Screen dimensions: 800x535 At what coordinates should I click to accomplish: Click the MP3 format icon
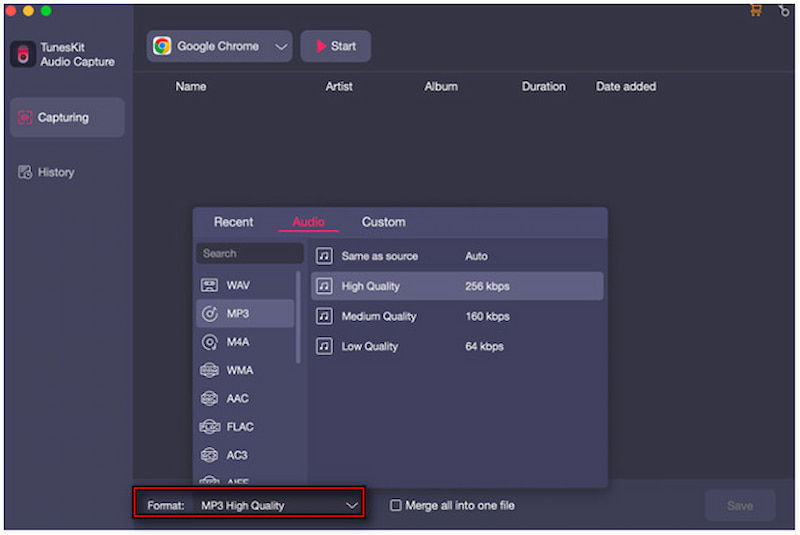point(210,314)
